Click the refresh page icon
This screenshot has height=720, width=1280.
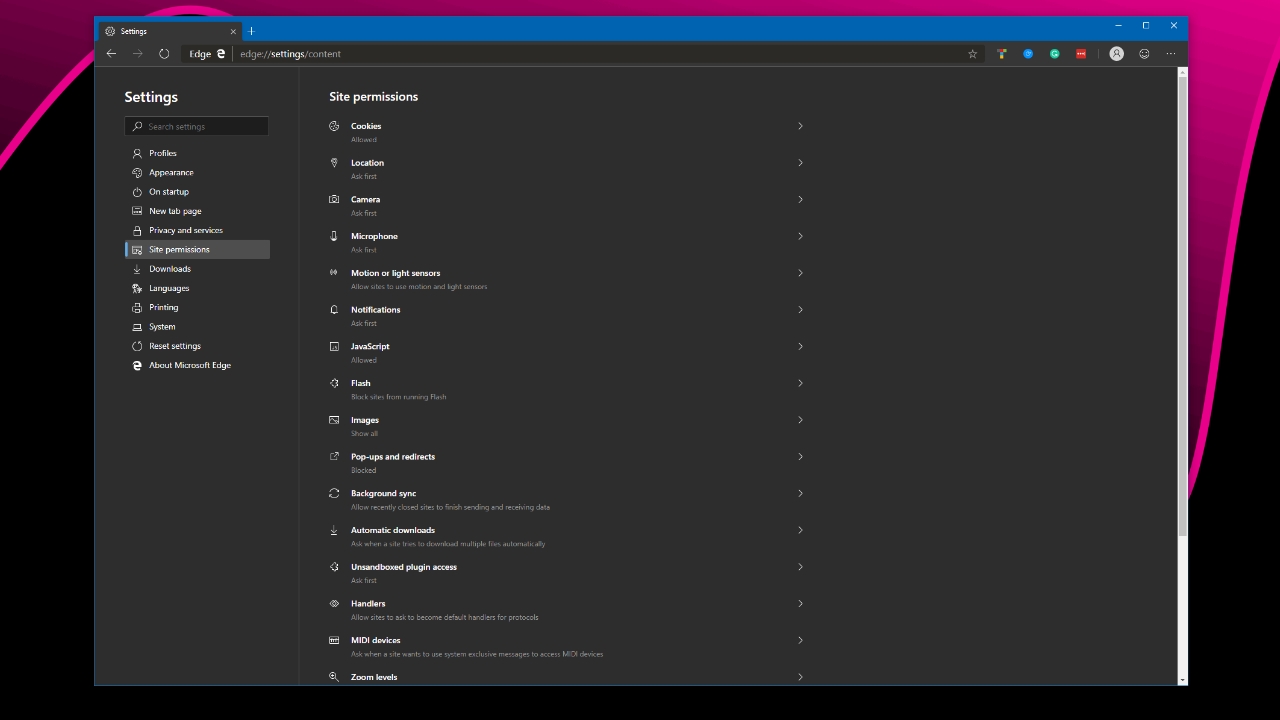tap(164, 54)
